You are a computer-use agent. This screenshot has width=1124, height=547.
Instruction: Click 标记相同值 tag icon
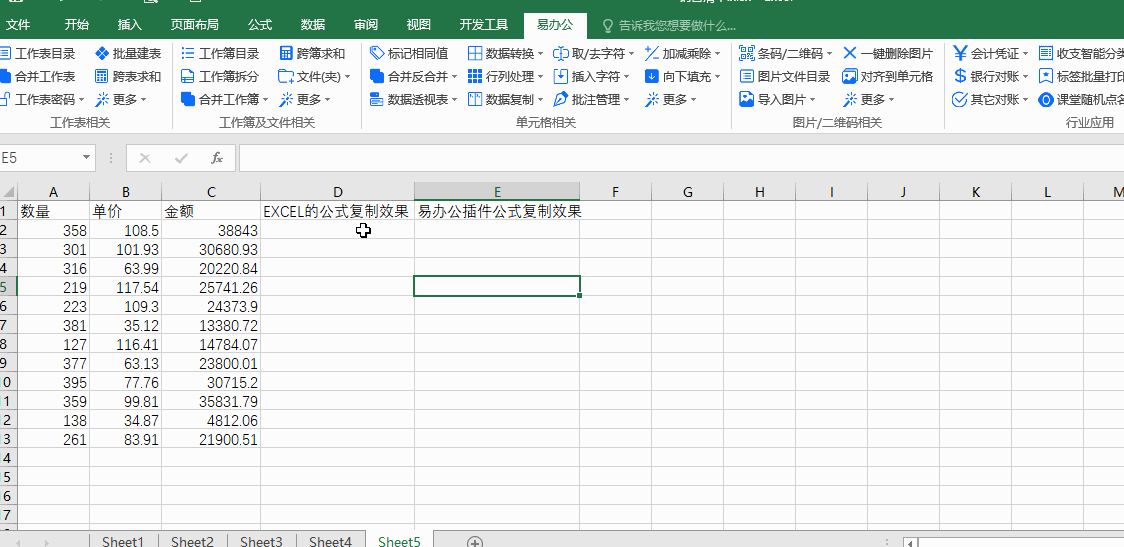point(377,53)
